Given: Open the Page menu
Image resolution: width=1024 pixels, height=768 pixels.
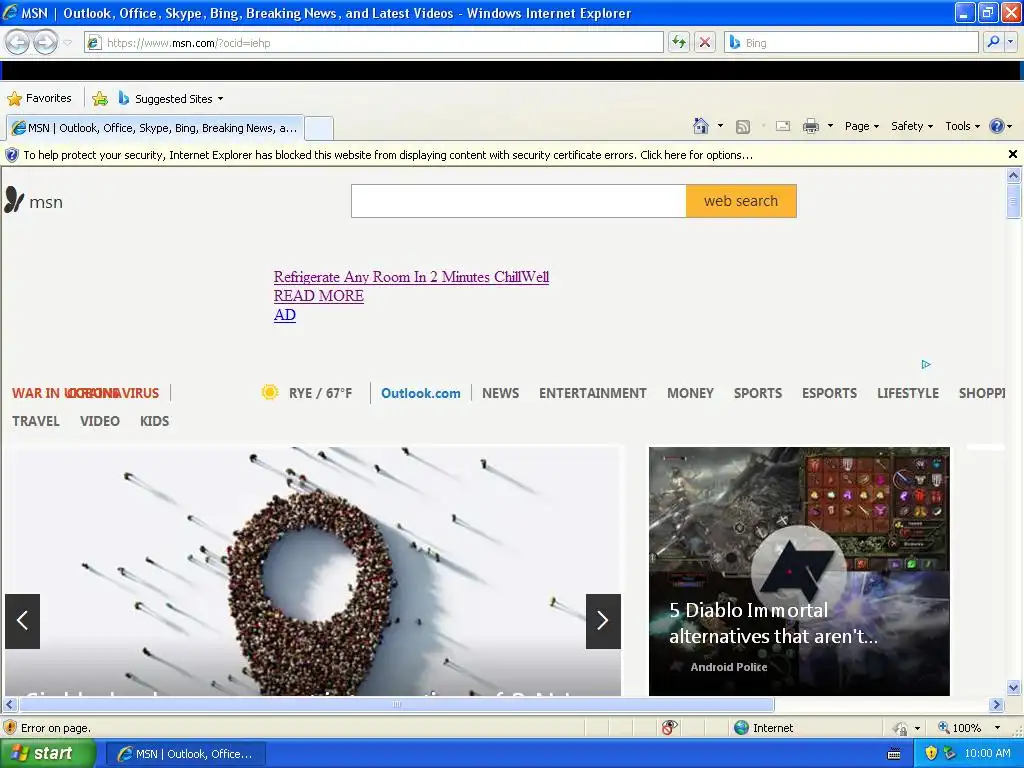Looking at the screenshot, I should coord(861,126).
